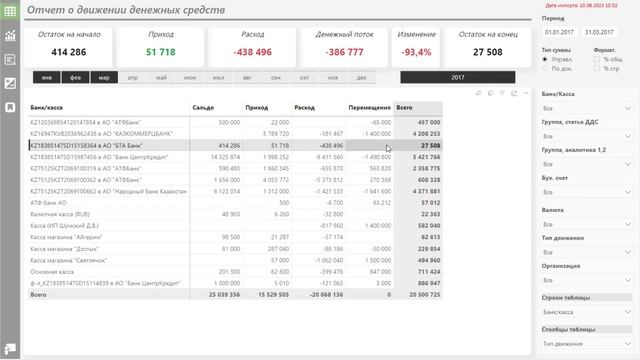Enable the % общ checkbox
640x360 pixels.
(x=597, y=59)
